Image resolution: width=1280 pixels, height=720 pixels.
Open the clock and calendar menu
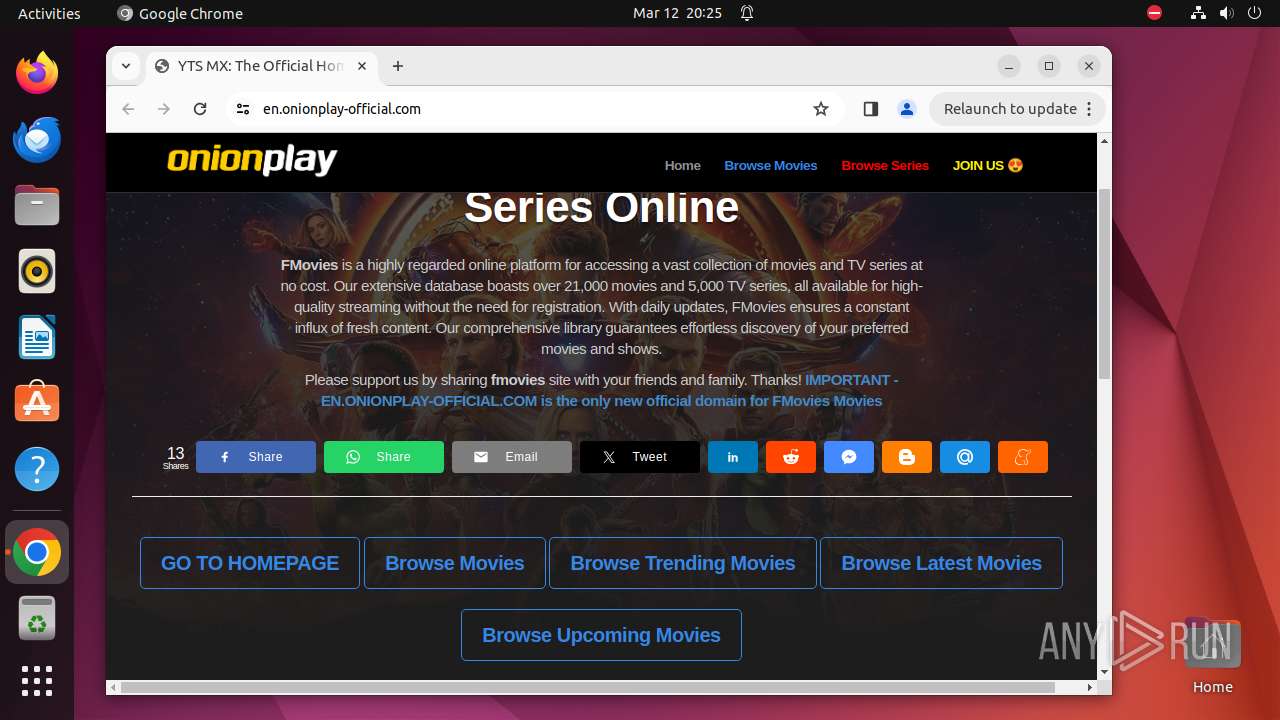pos(677,14)
